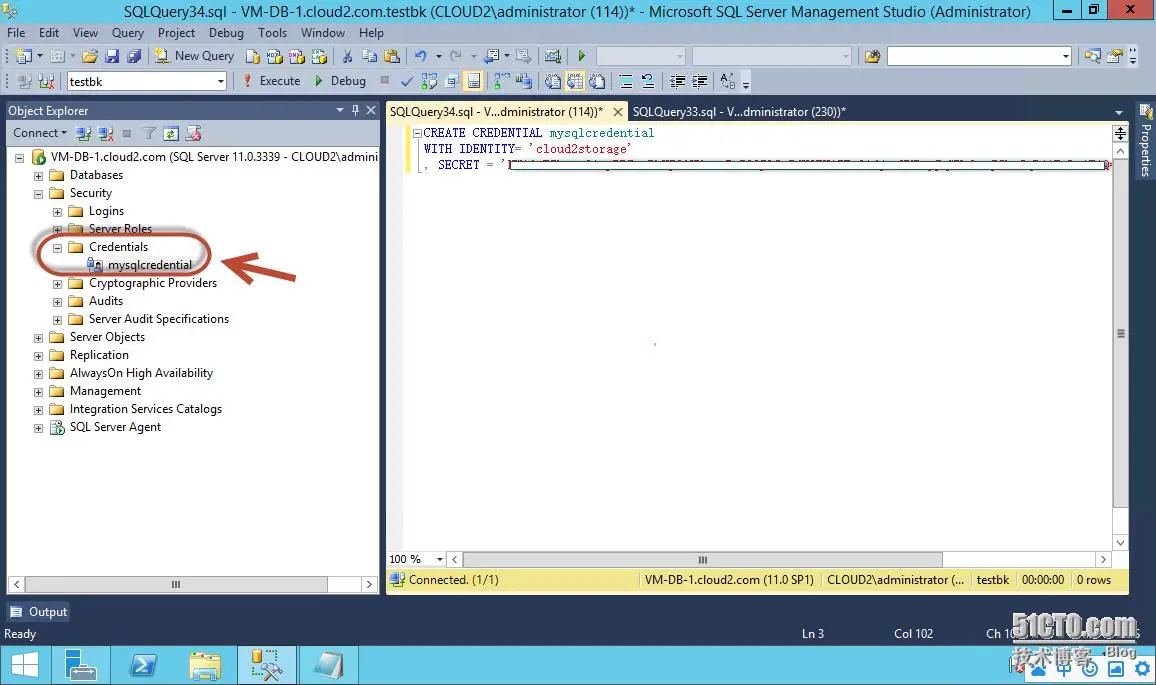Click the Refresh icon in Object Explorer
This screenshot has width=1156, height=685.
tap(171, 133)
